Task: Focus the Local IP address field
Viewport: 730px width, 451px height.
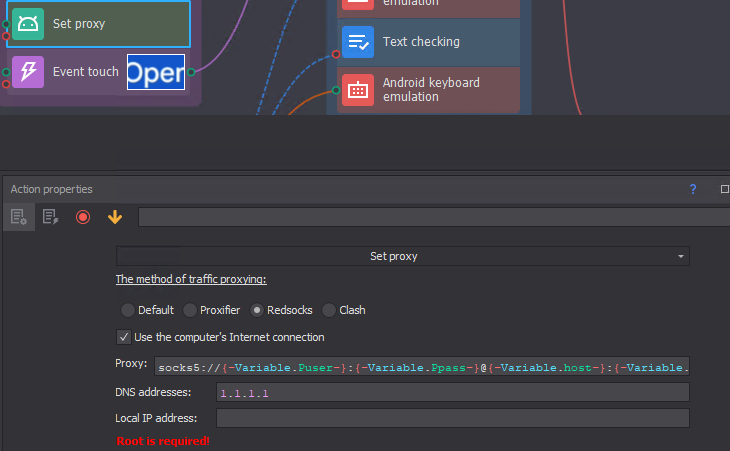Action: point(452,418)
